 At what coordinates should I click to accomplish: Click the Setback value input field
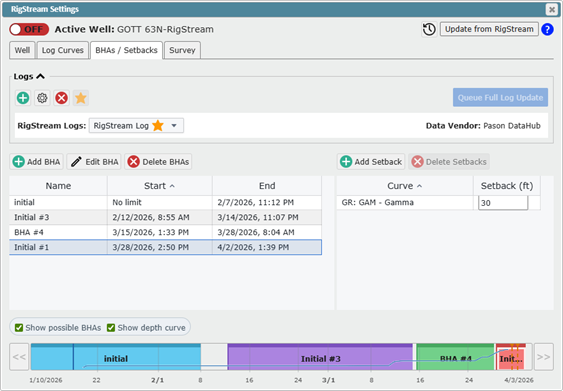(x=503, y=203)
